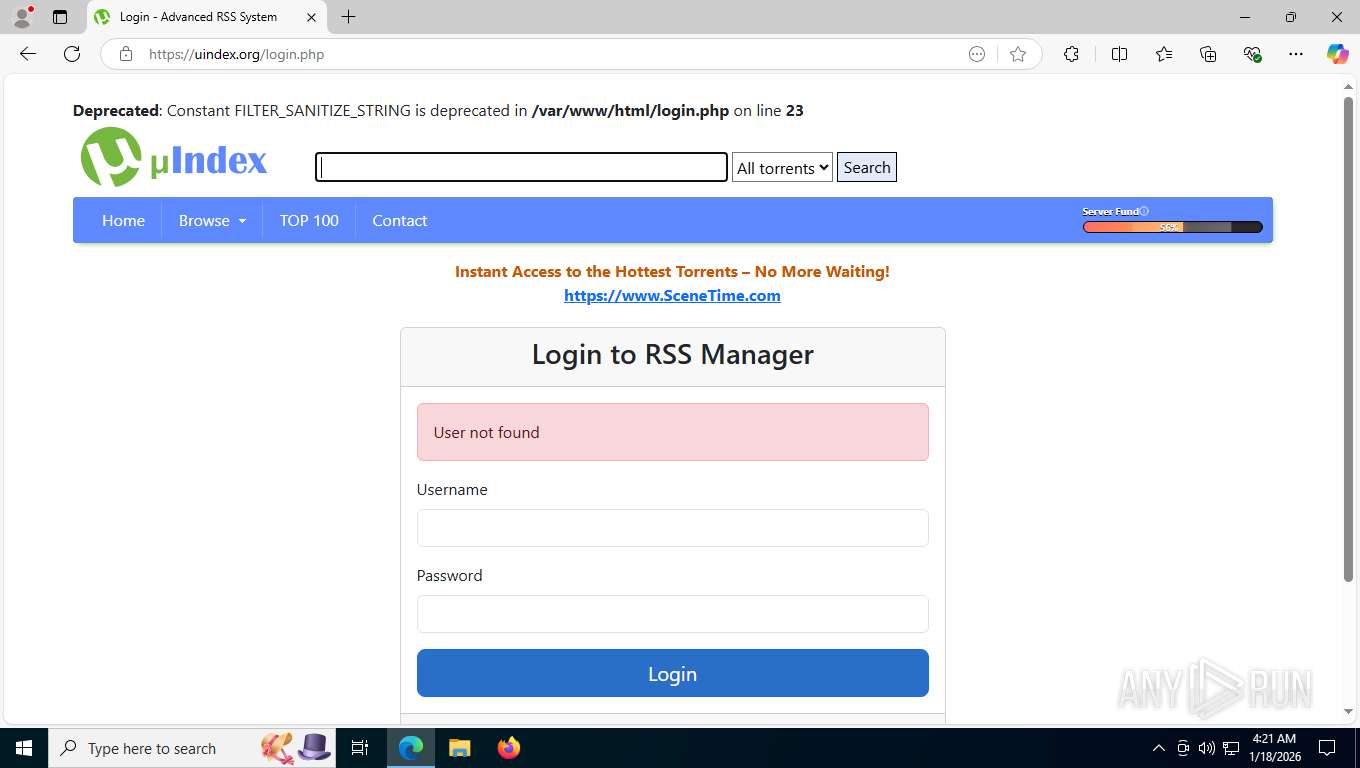
Task: Open the feedback smiley icon in address bar
Action: (x=977, y=54)
